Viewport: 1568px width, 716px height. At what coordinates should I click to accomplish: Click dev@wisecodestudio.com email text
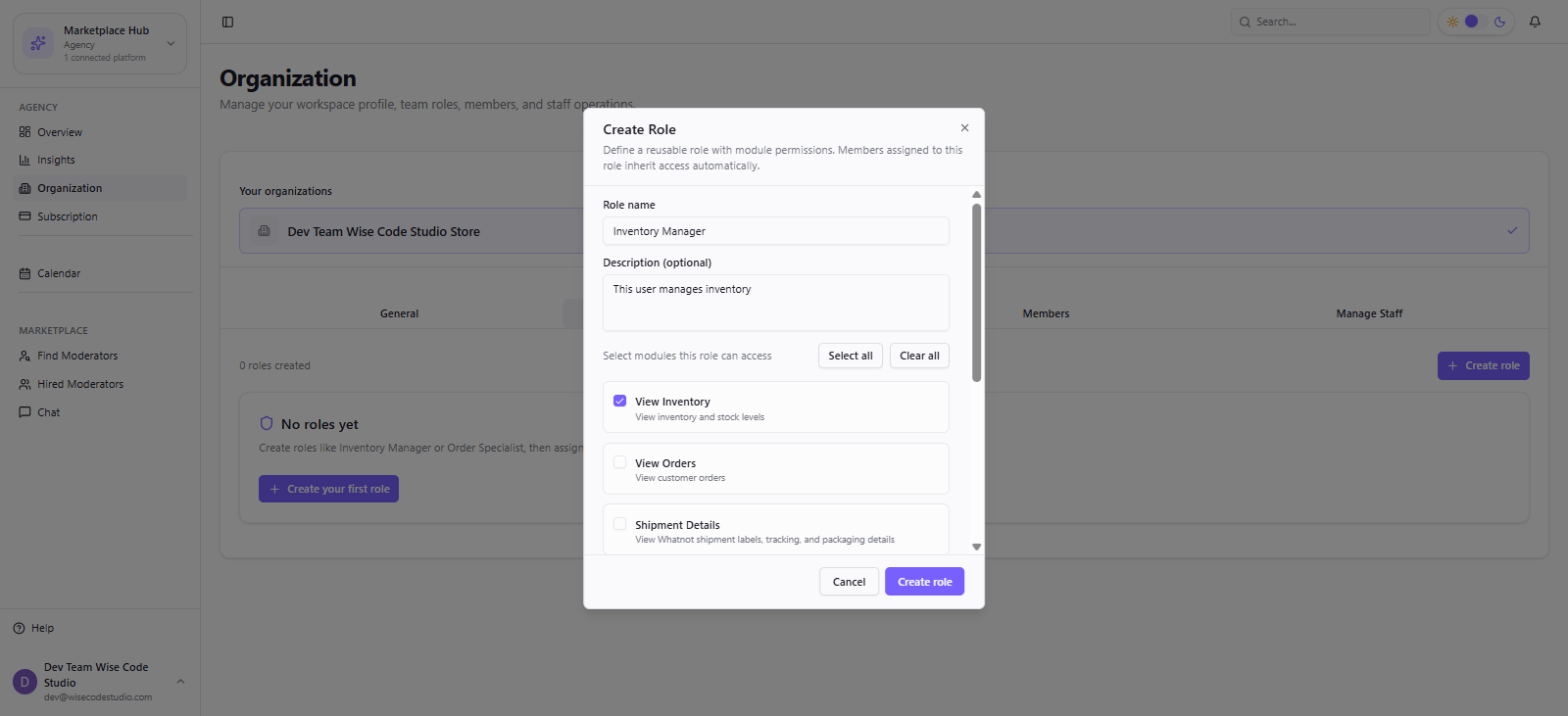[x=98, y=697]
